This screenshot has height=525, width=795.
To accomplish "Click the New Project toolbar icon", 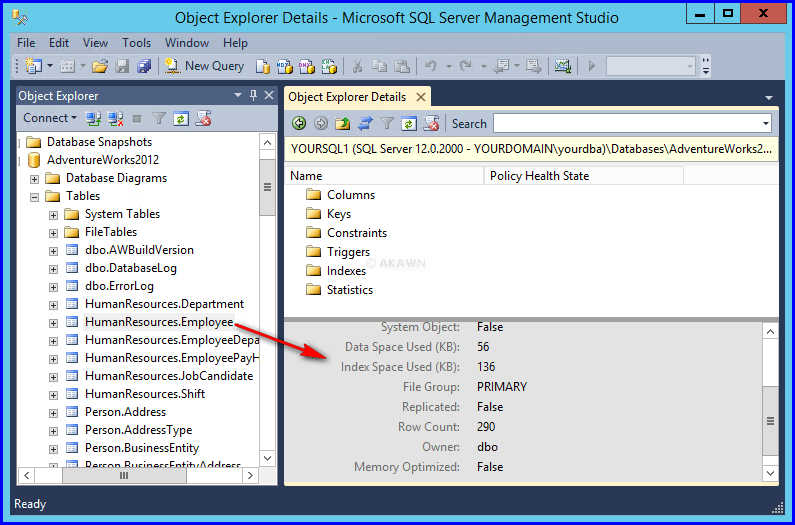I will 34,66.
